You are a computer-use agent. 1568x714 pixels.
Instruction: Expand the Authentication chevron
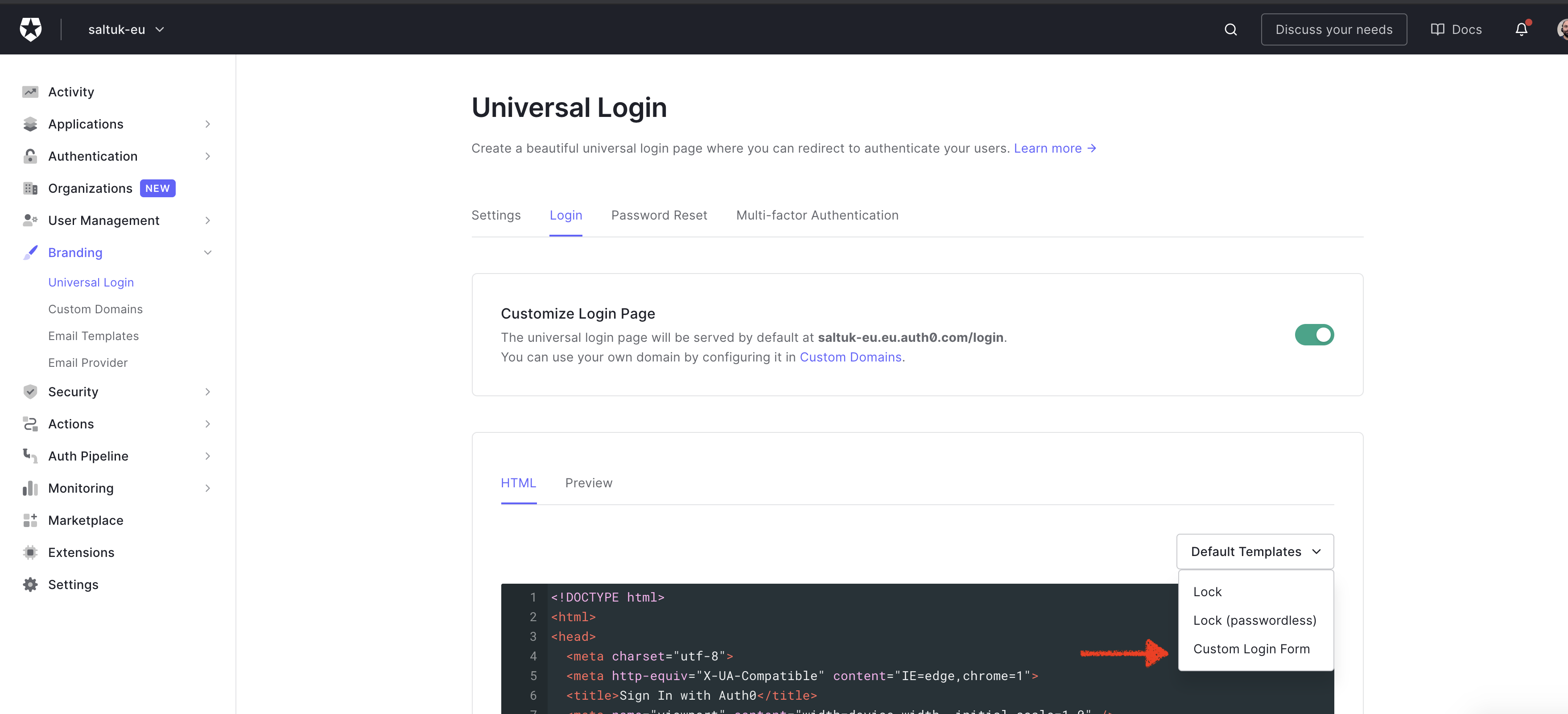click(207, 156)
